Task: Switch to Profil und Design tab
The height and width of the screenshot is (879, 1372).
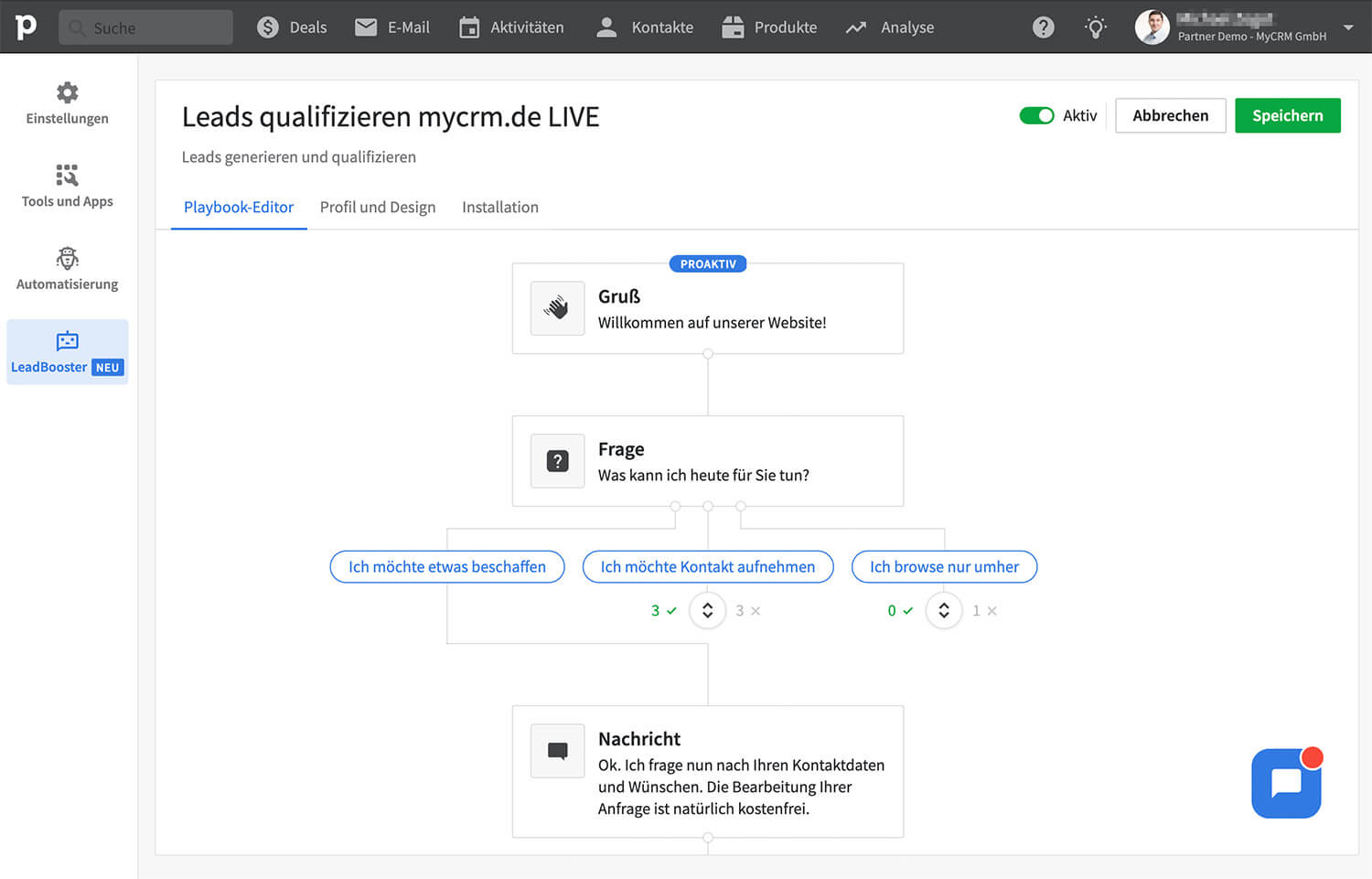Action: click(378, 207)
